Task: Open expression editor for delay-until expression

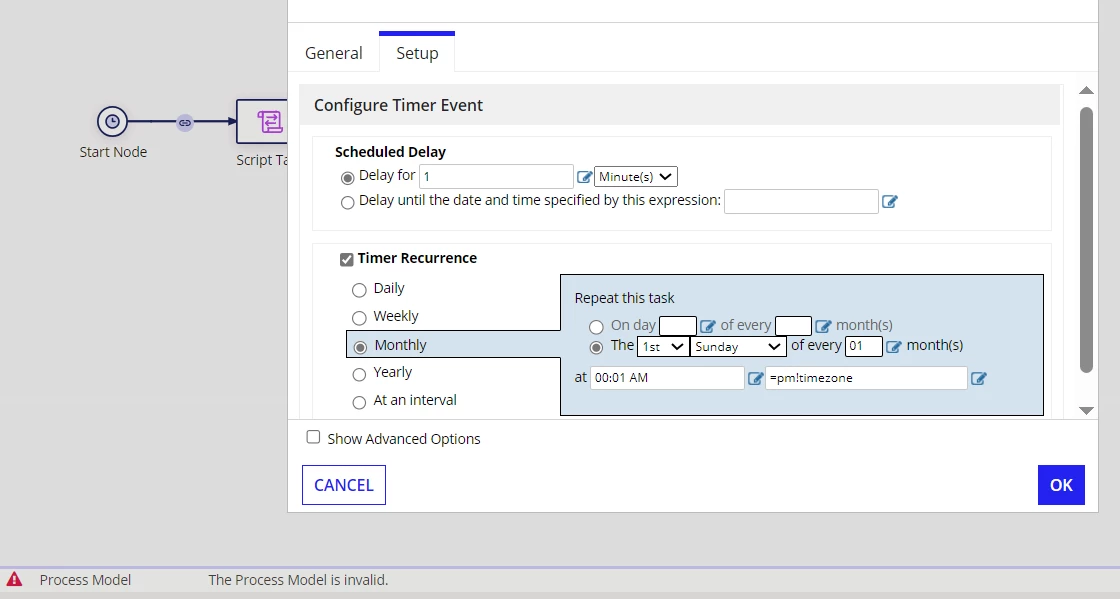Action: pos(889,201)
